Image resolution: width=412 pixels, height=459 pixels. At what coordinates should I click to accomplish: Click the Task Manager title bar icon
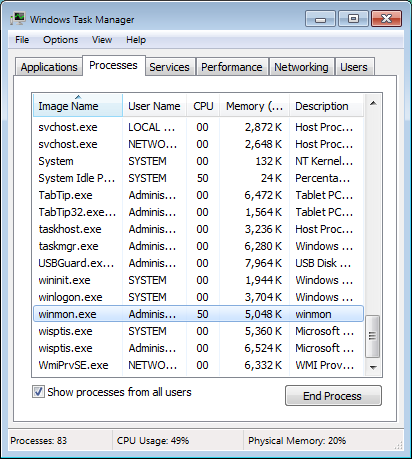[18, 19]
